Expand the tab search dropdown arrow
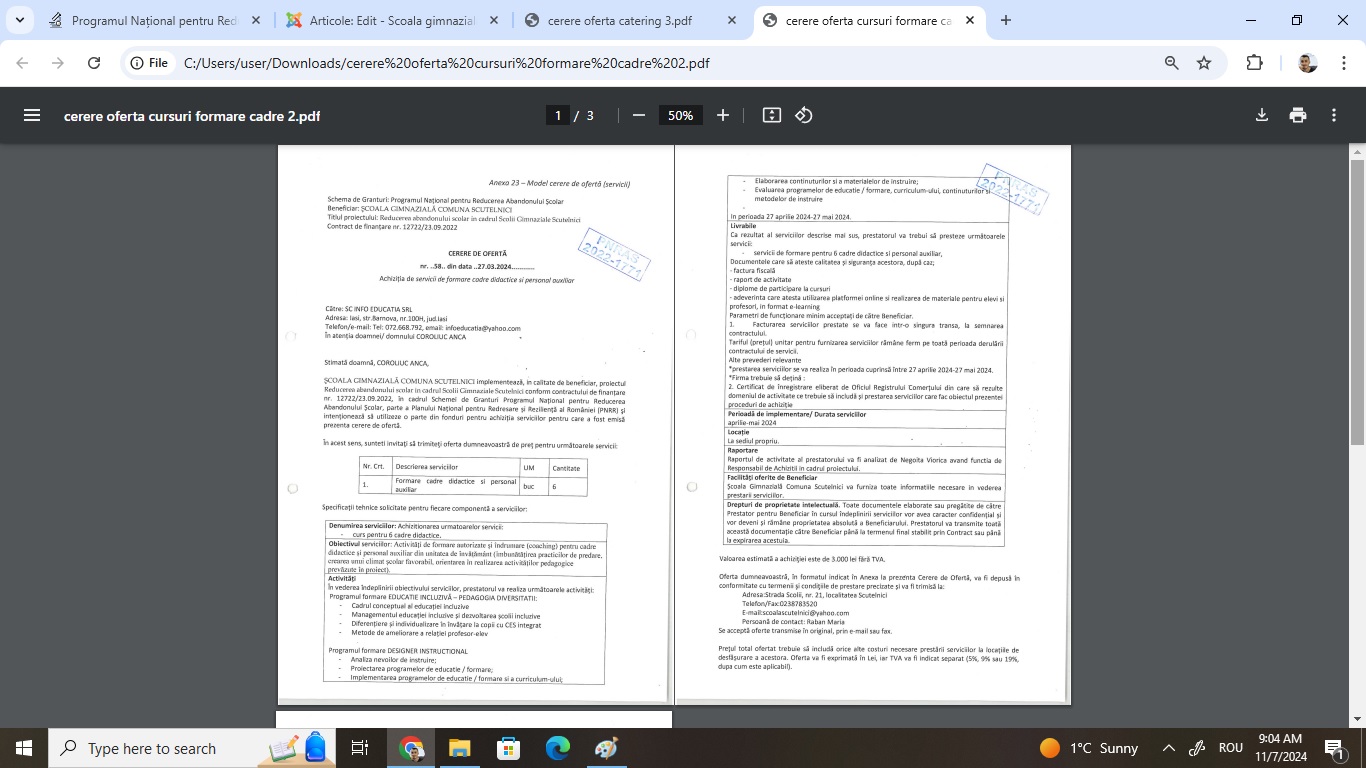 pos(19,20)
